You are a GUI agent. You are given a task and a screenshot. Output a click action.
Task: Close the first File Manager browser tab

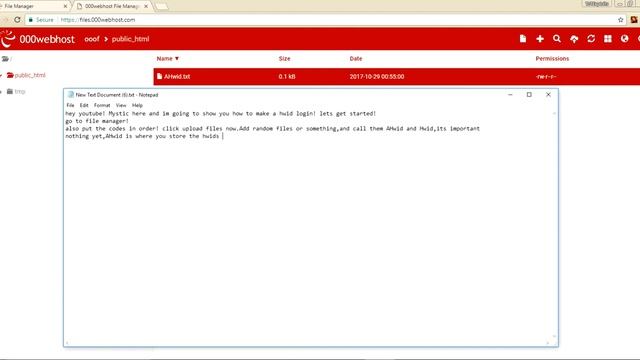coord(65,6)
